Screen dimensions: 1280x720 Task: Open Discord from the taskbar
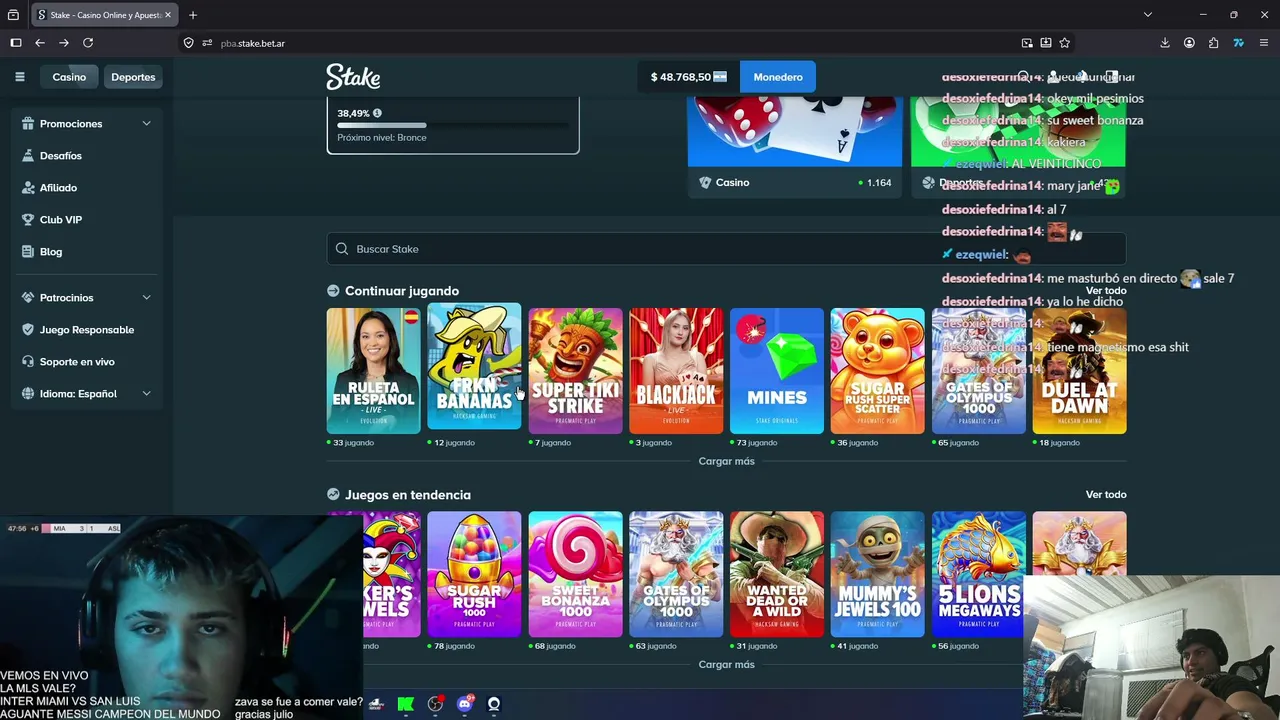click(x=464, y=704)
